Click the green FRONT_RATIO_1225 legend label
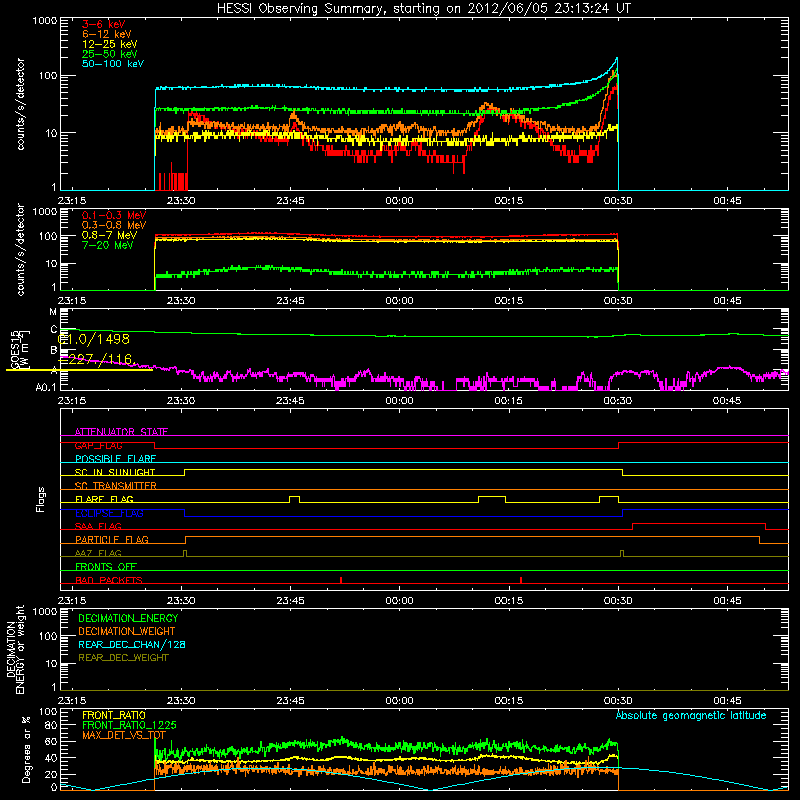The image size is (800, 800). pyautogui.click(x=129, y=725)
